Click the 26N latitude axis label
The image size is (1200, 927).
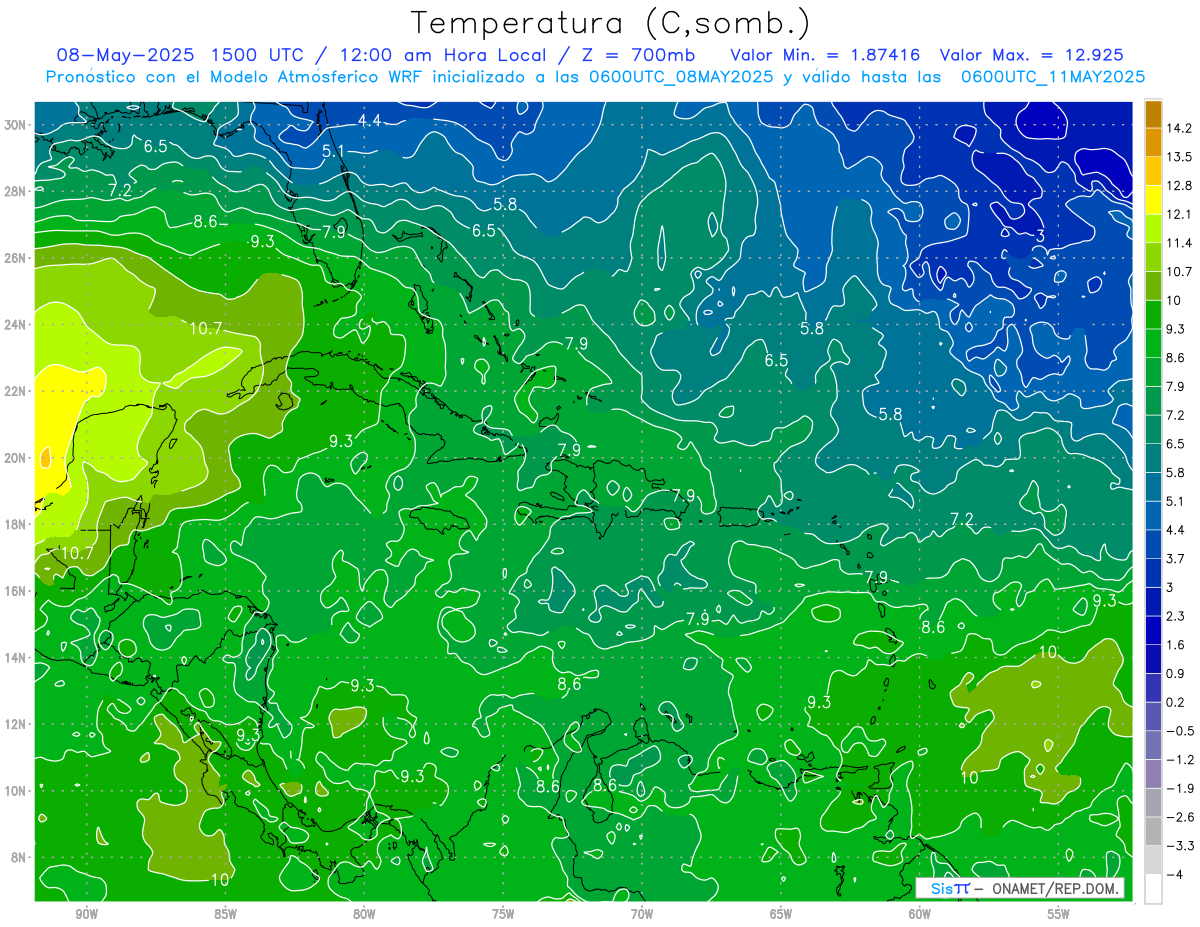coord(15,258)
